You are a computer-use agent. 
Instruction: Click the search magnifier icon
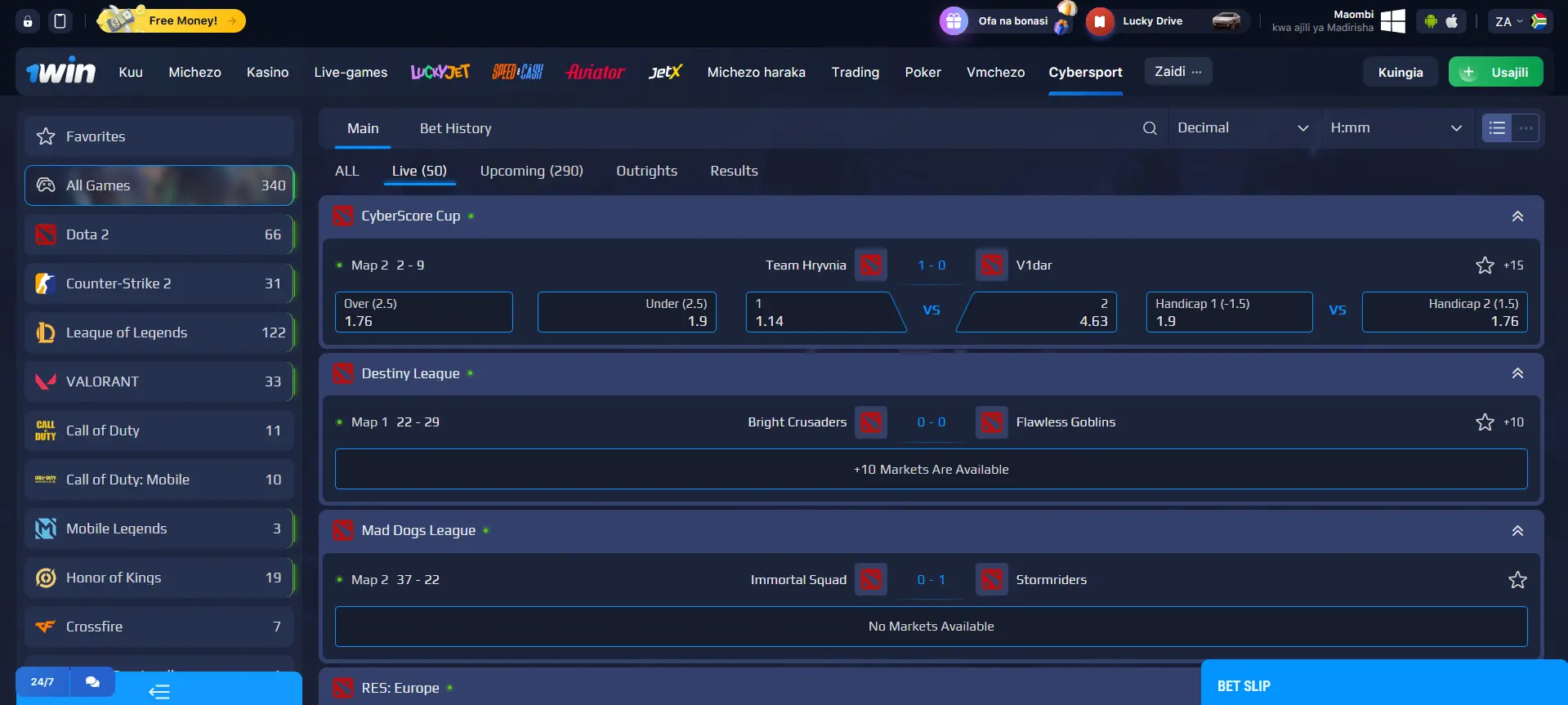pyautogui.click(x=1150, y=128)
